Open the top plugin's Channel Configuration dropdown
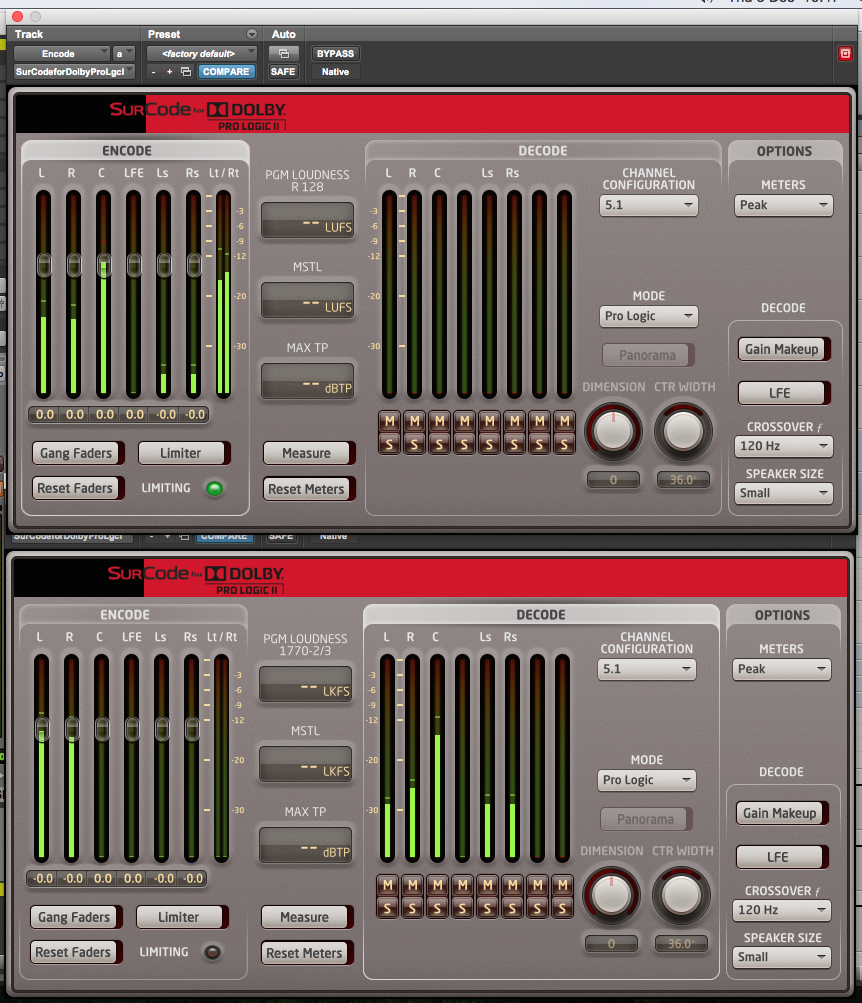This screenshot has height=1003, width=862. (648, 205)
